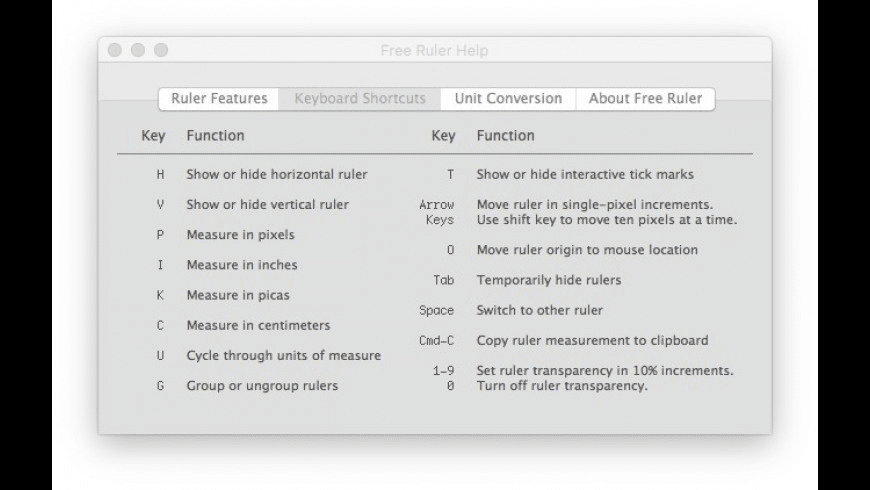The height and width of the screenshot is (490, 870).
Task: Click 'Set ruler transparency in 10% increments'
Action: click(x=605, y=370)
